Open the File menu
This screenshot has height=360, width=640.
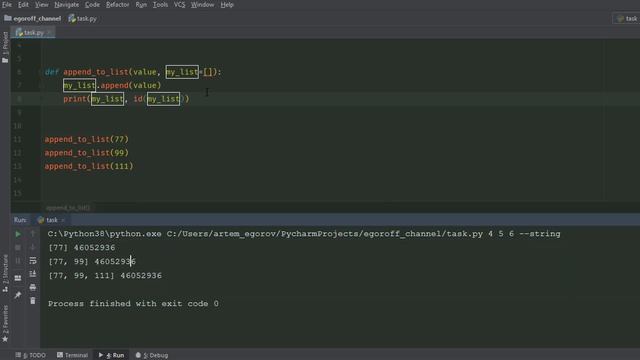[7, 5]
